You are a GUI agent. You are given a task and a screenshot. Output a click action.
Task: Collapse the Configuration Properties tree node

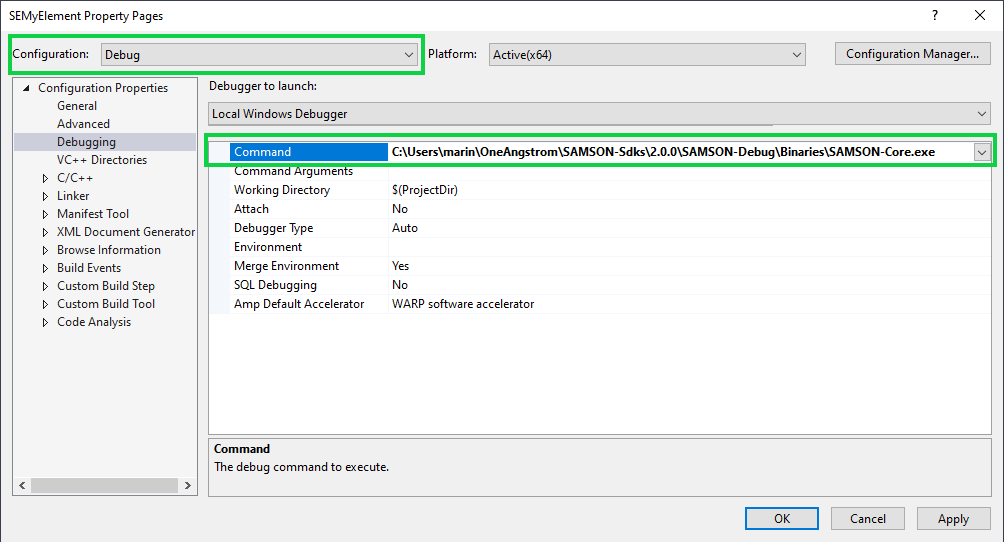click(26, 88)
